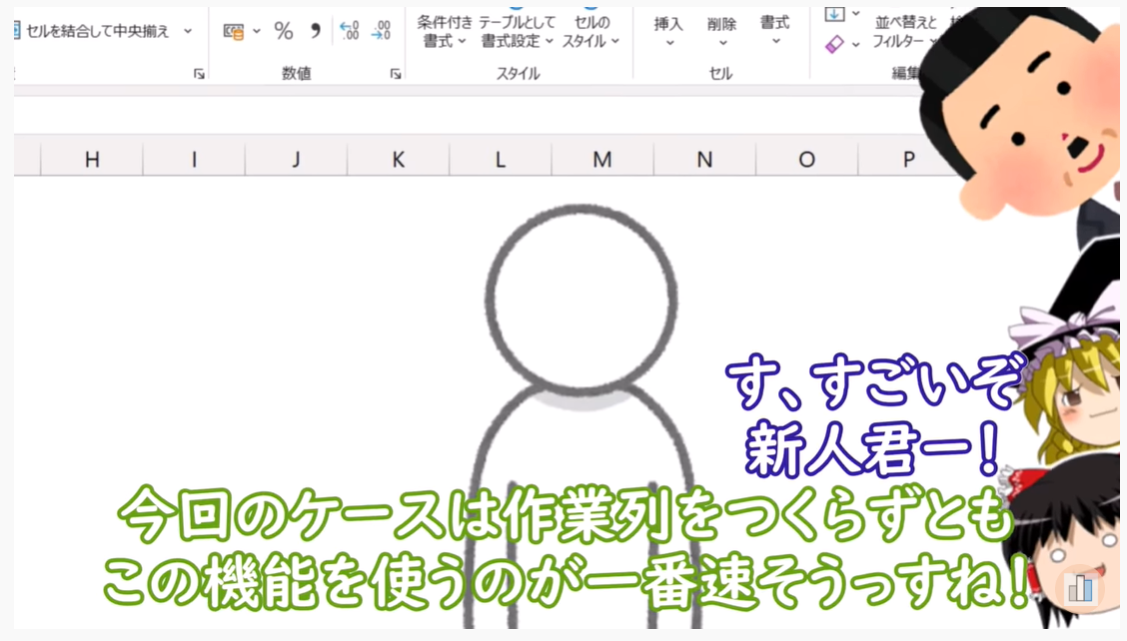Open the 数値 group dialog launcher

pyautogui.click(x=396, y=74)
